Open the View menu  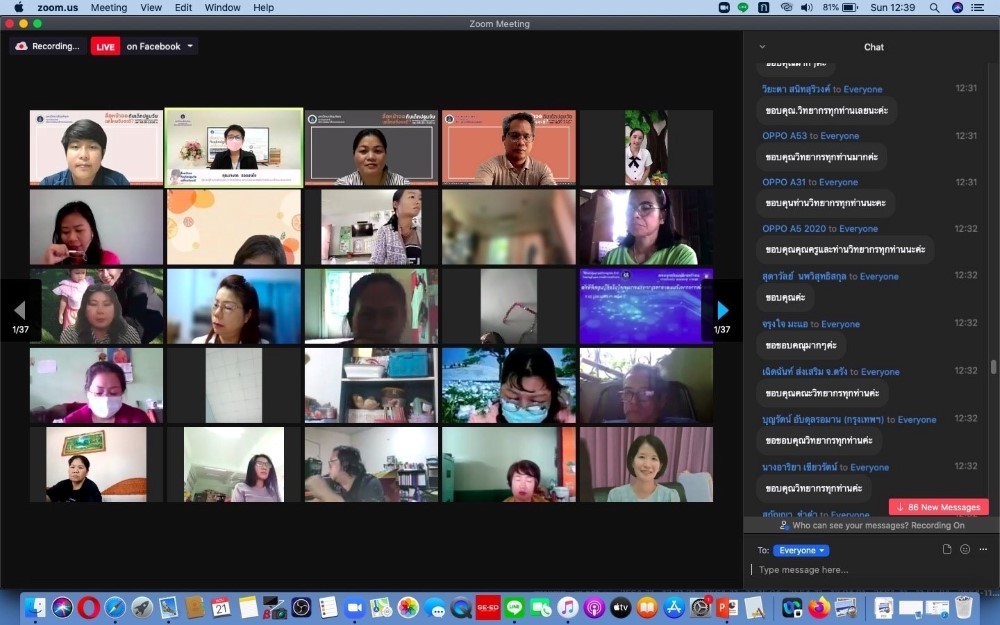[x=151, y=7]
